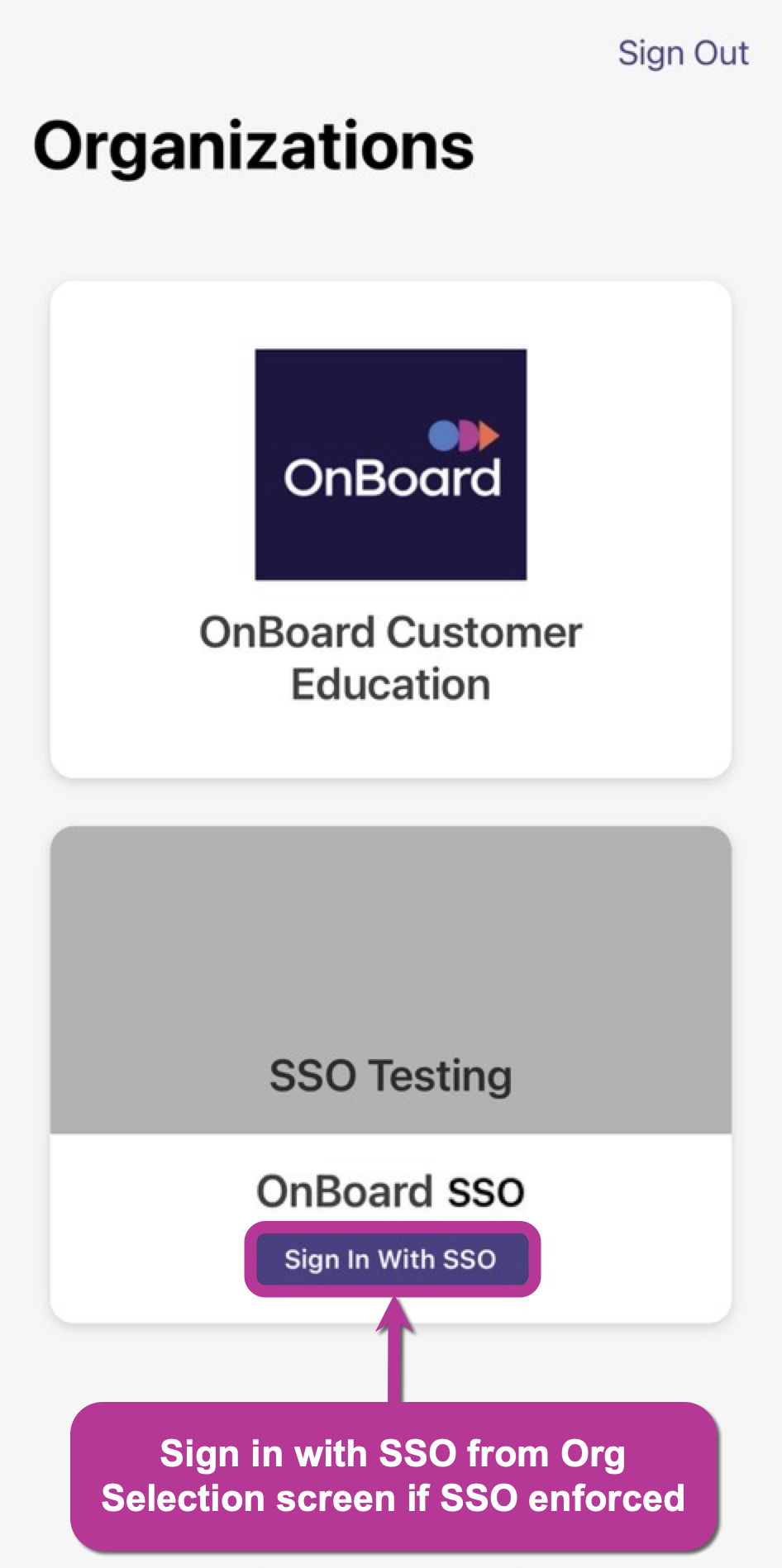Select the SSO Testing organization label
782x1568 pixels.
390,1076
